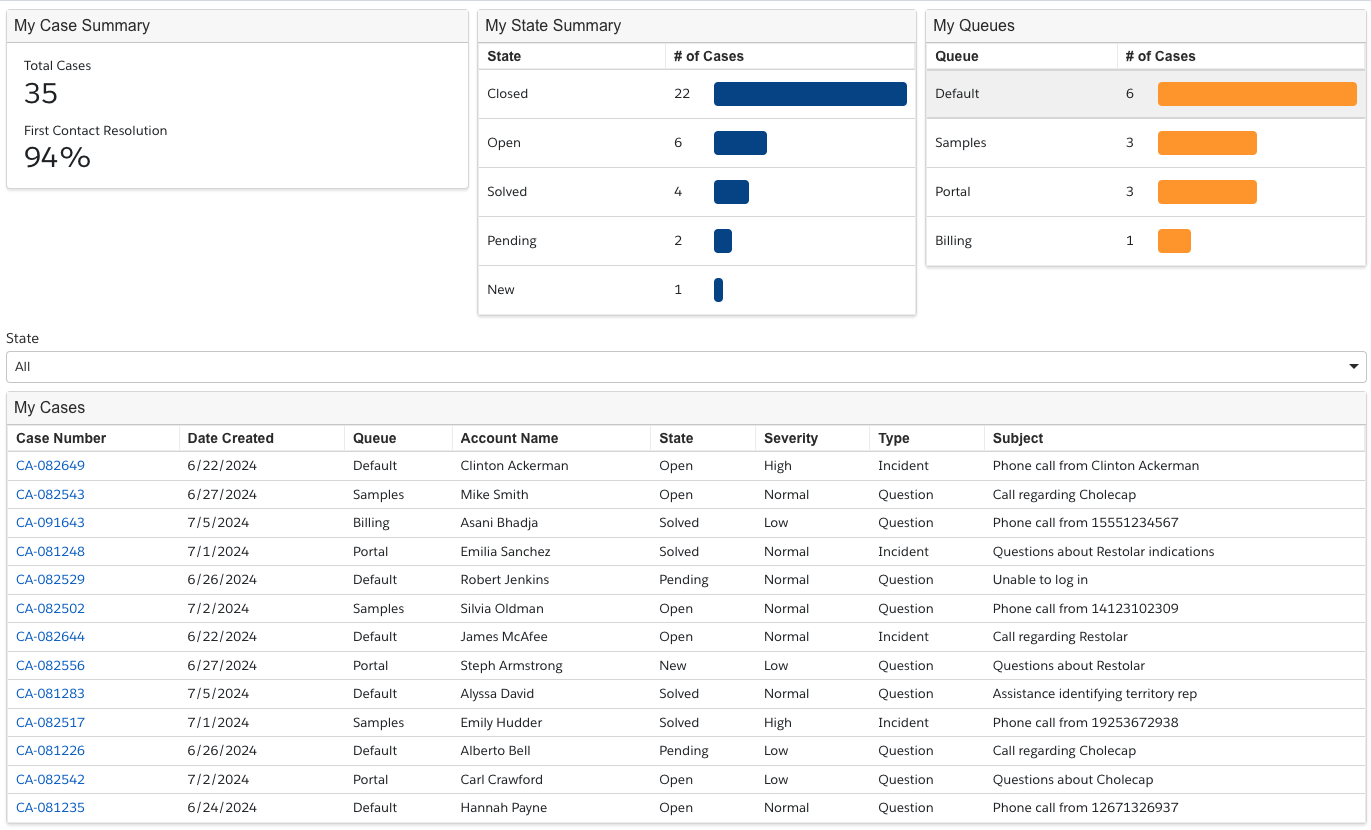
Task: Open the CA-091643 billing case
Action: click(50, 523)
